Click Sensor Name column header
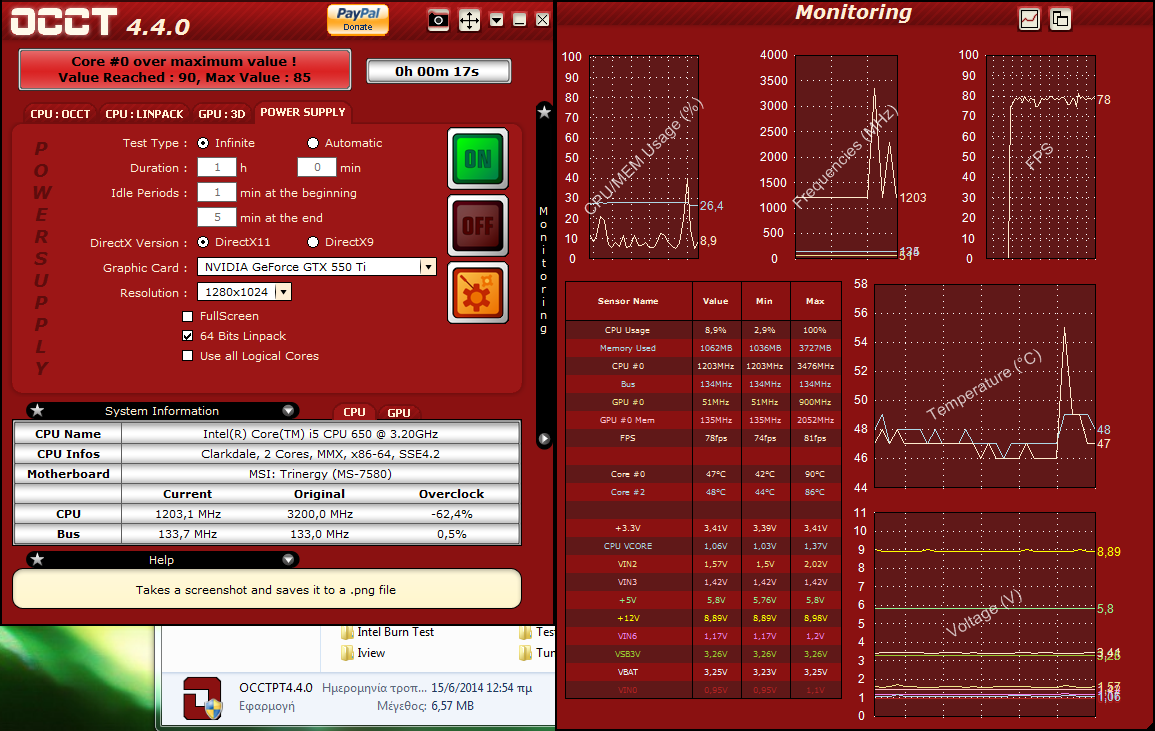The image size is (1155, 731). pos(628,301)
